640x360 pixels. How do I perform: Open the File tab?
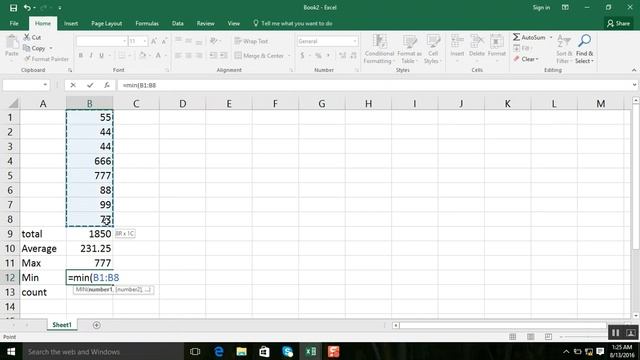[x=14, y=23]
